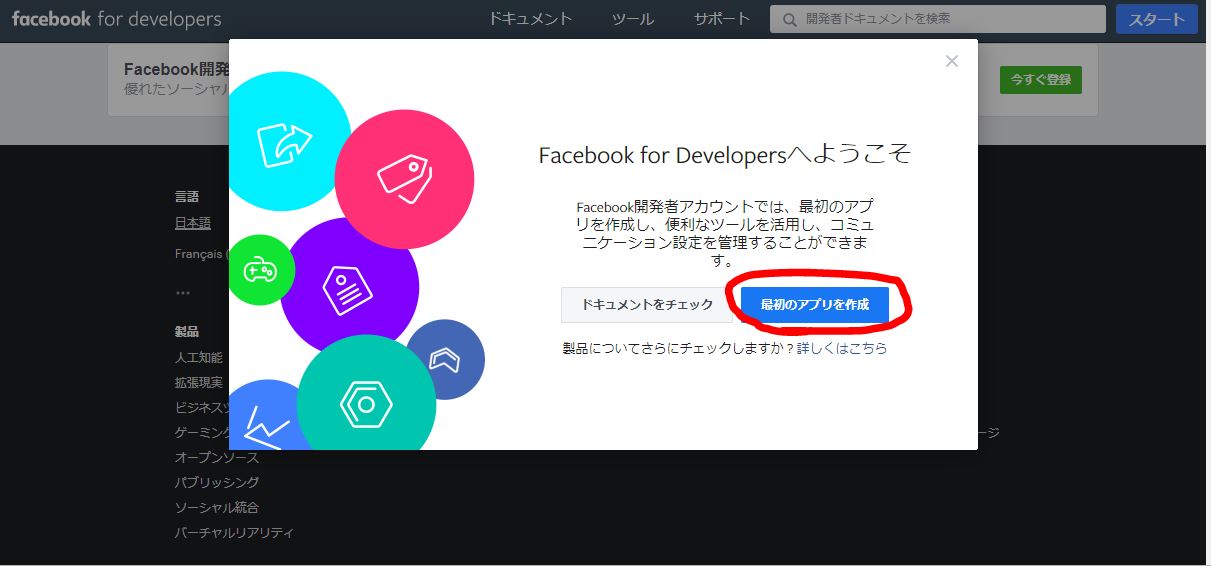Open the 拡張現実 footer link
This screenshot has width=1211, height=569.
click(198, 382)
